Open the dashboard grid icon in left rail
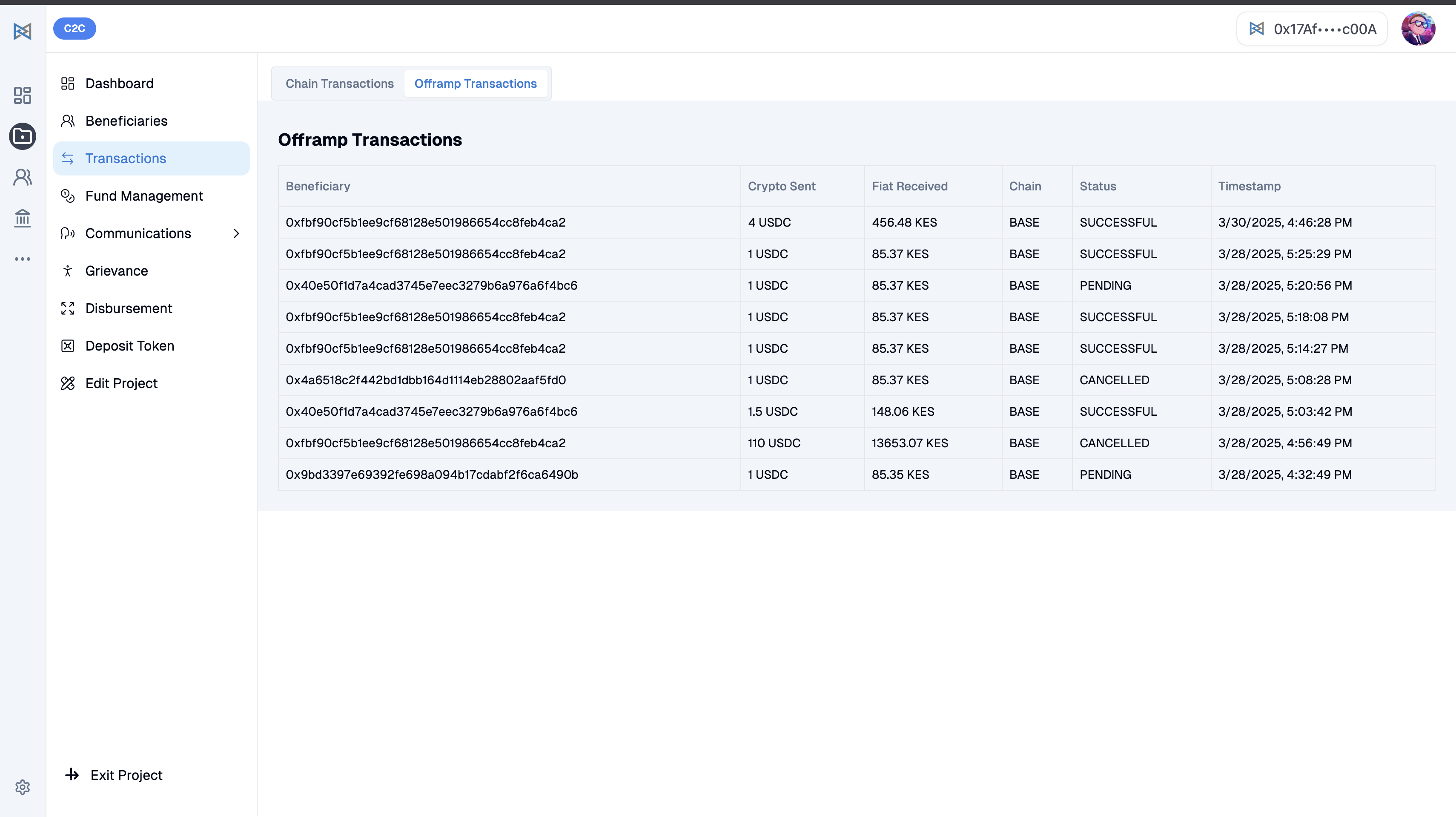The width and height of the screenshot is (1456, 817). click(x=23, y=95)
